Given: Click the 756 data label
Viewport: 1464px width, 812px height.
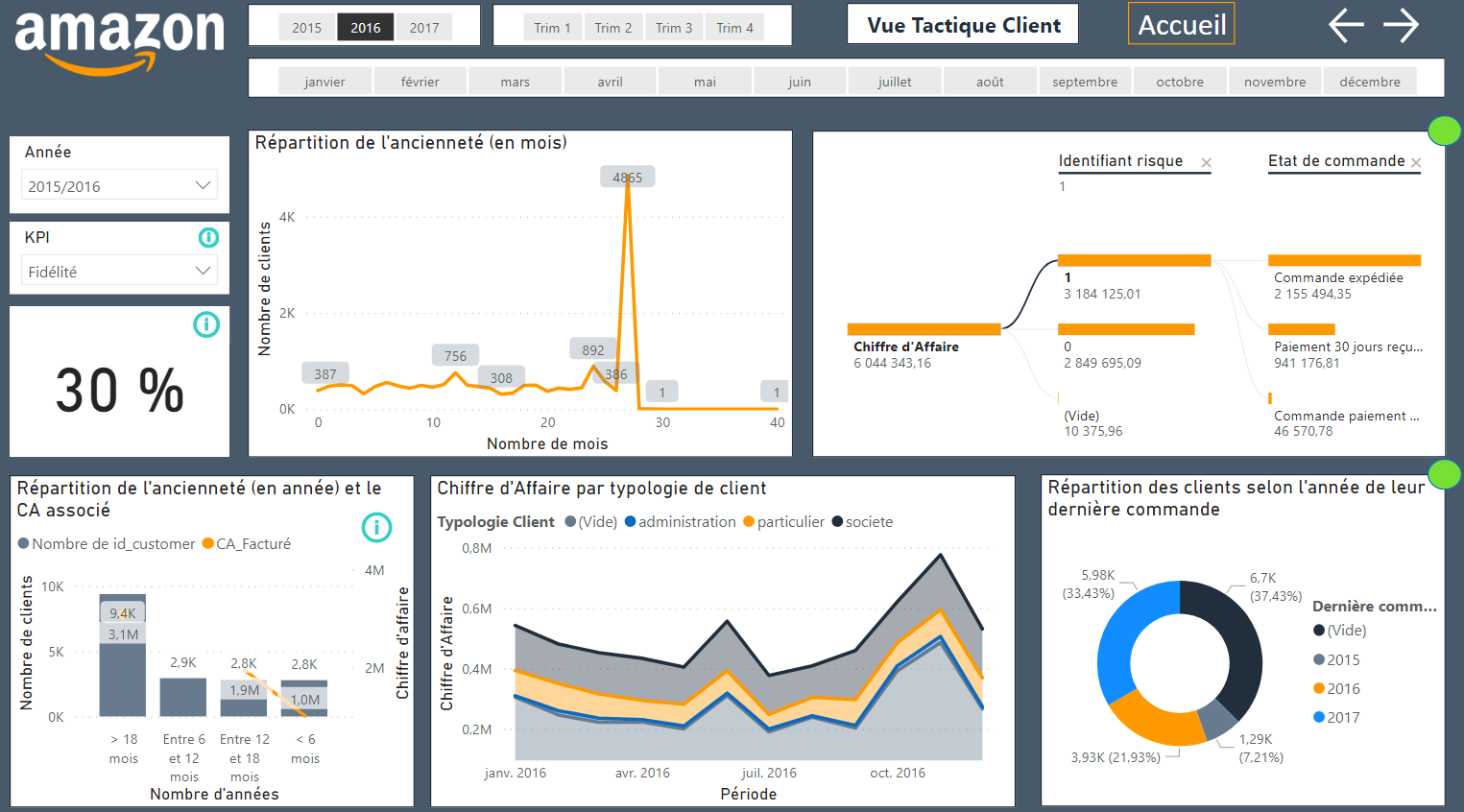Looking at the screenshot, I should [x=455, y=355].
